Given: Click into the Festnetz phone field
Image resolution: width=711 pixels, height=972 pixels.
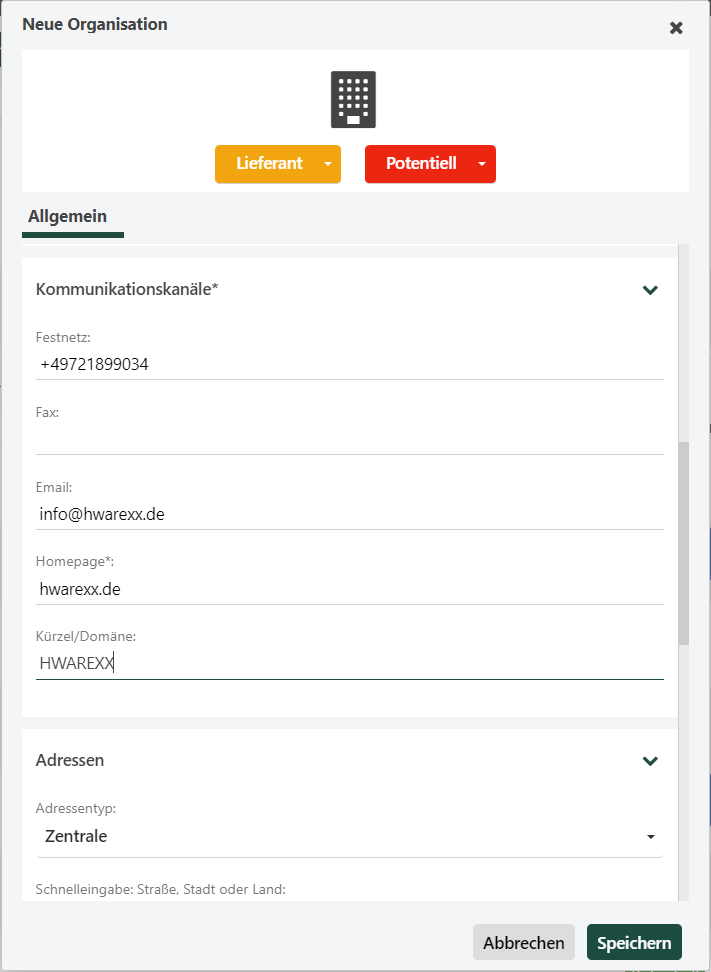Looking at the screenshot, I should (349, 365).
